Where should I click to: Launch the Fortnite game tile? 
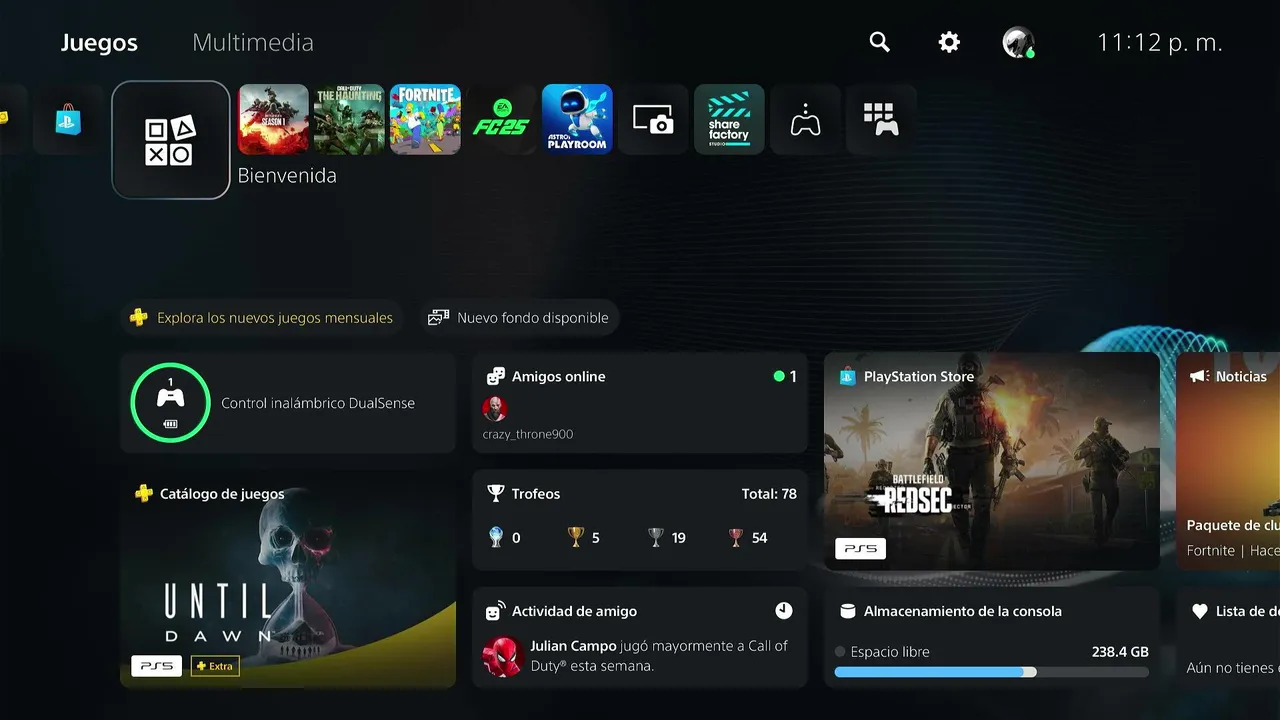coord(425,119)
